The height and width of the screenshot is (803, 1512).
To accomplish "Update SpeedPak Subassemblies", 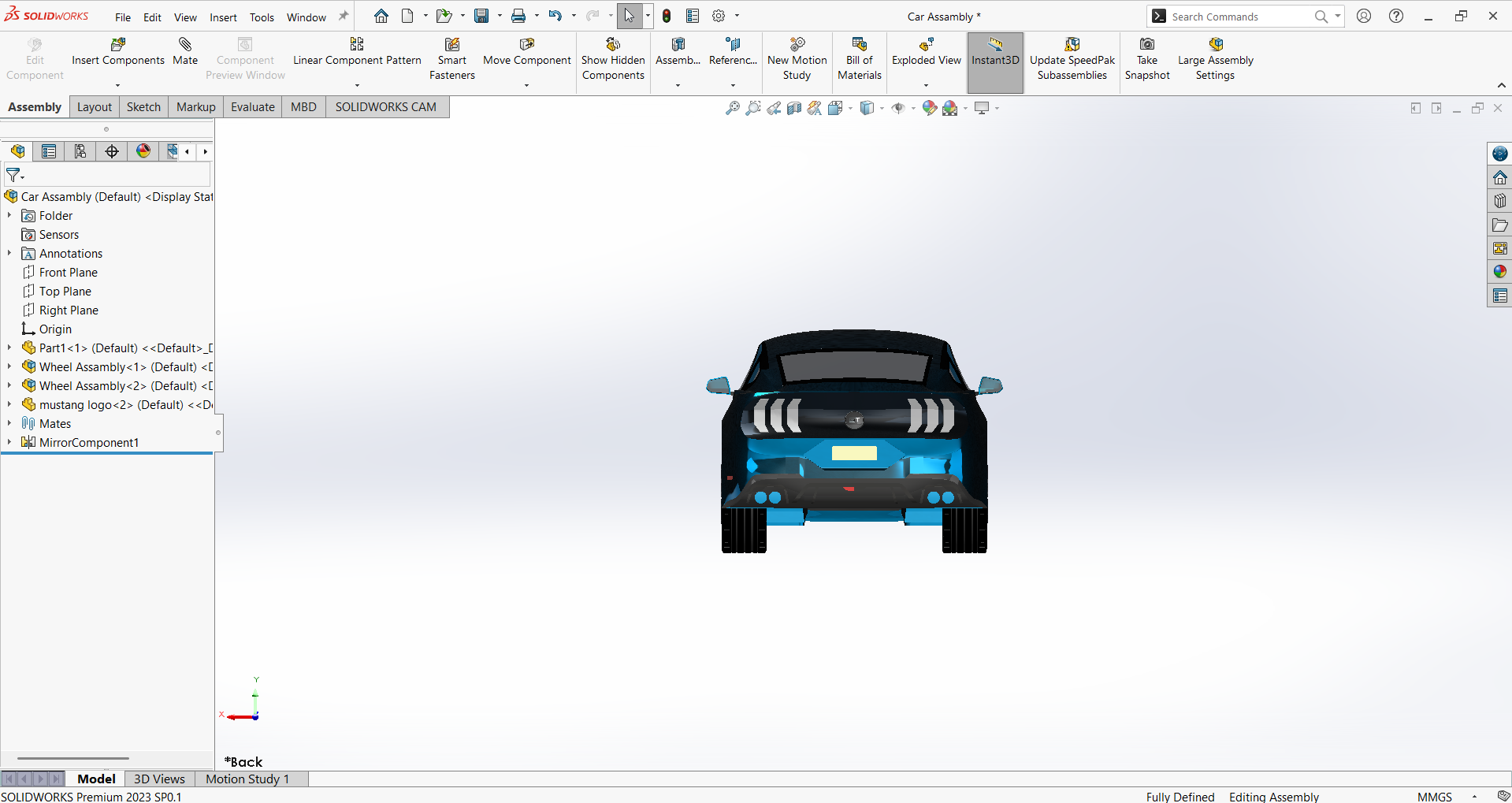I will point(1072,59).
